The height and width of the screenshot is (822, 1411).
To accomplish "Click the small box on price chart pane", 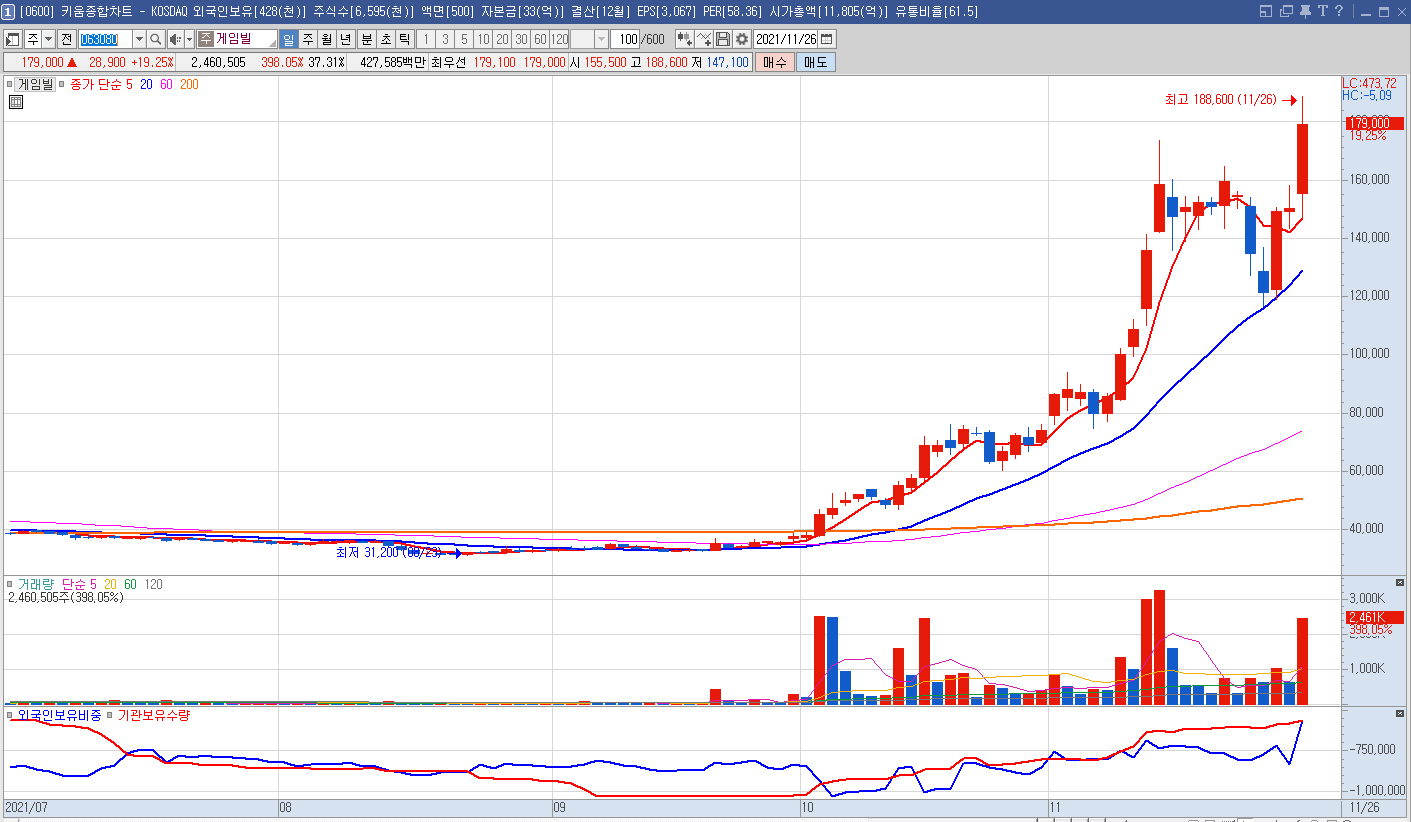I will [x=10, y=85].
